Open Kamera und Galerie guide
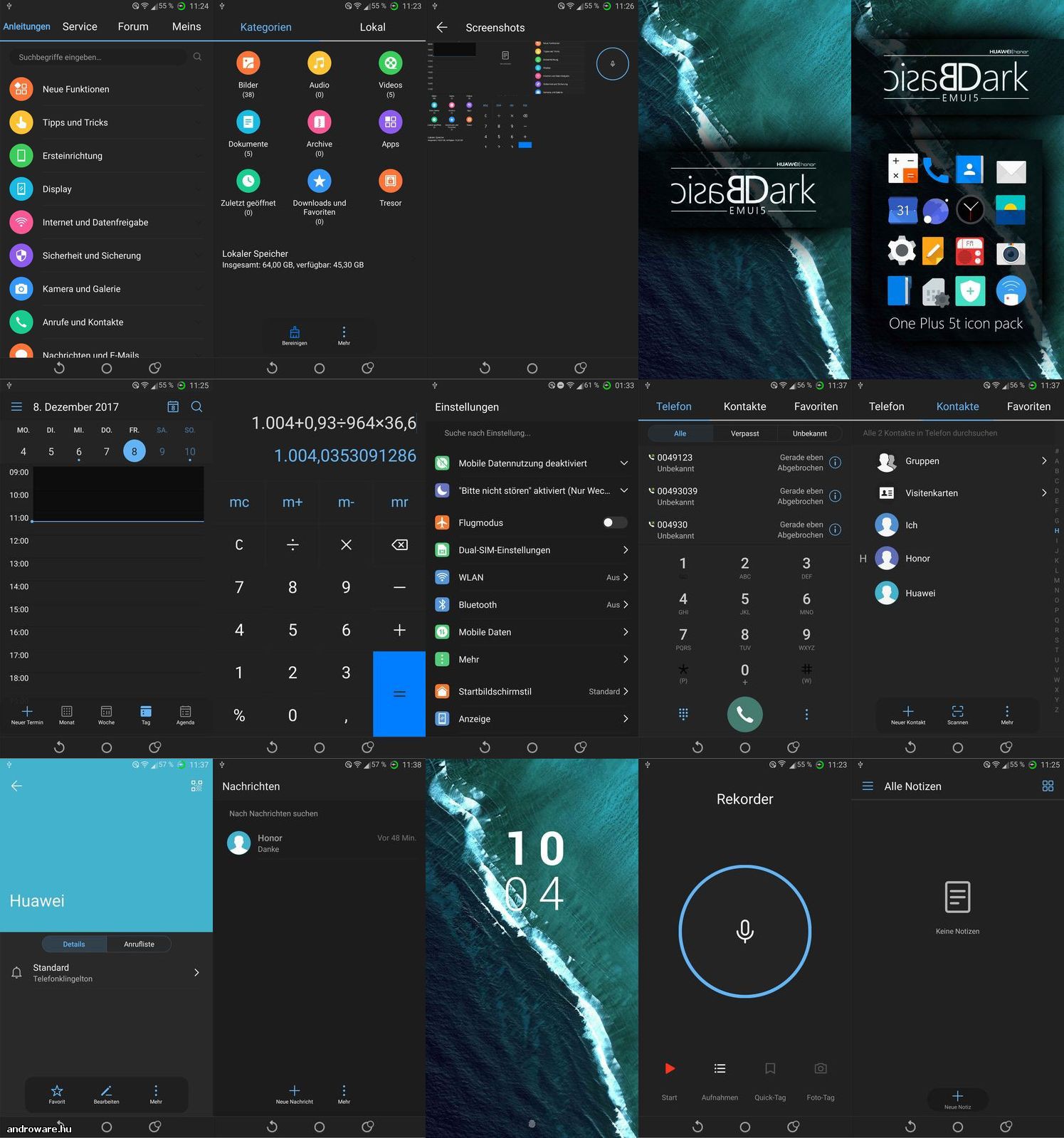 click(x=107, y=289)
